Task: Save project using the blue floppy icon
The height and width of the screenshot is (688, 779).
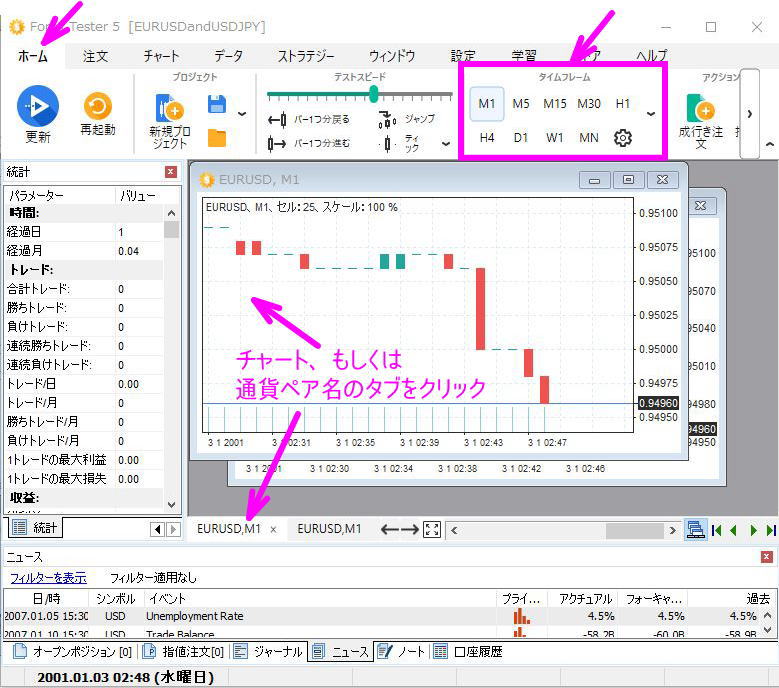Action: (x=217, y=104)
